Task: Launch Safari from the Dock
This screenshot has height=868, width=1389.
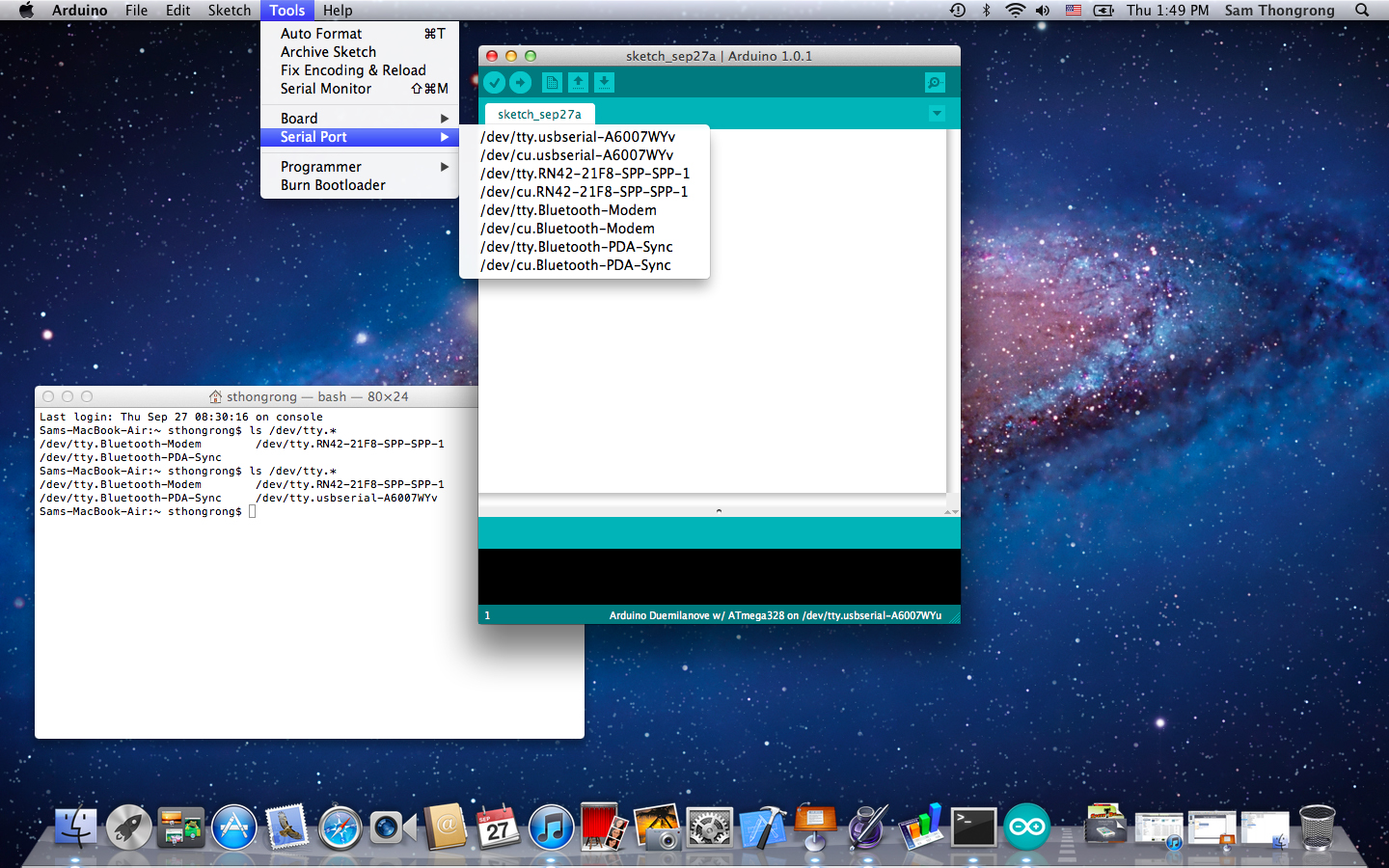Action: [x=340, y=827]
